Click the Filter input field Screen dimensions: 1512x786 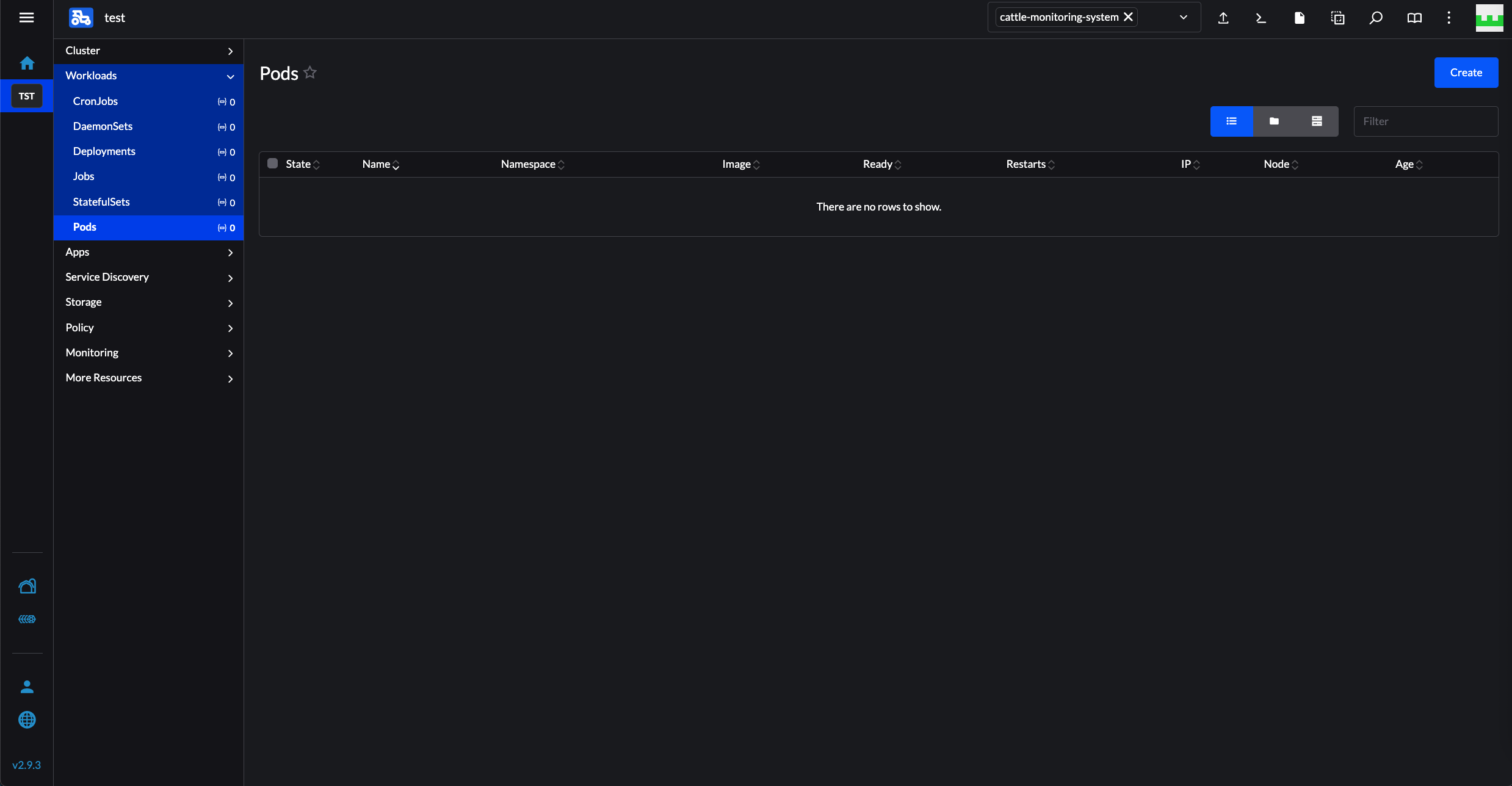[x=1425, y=121]
